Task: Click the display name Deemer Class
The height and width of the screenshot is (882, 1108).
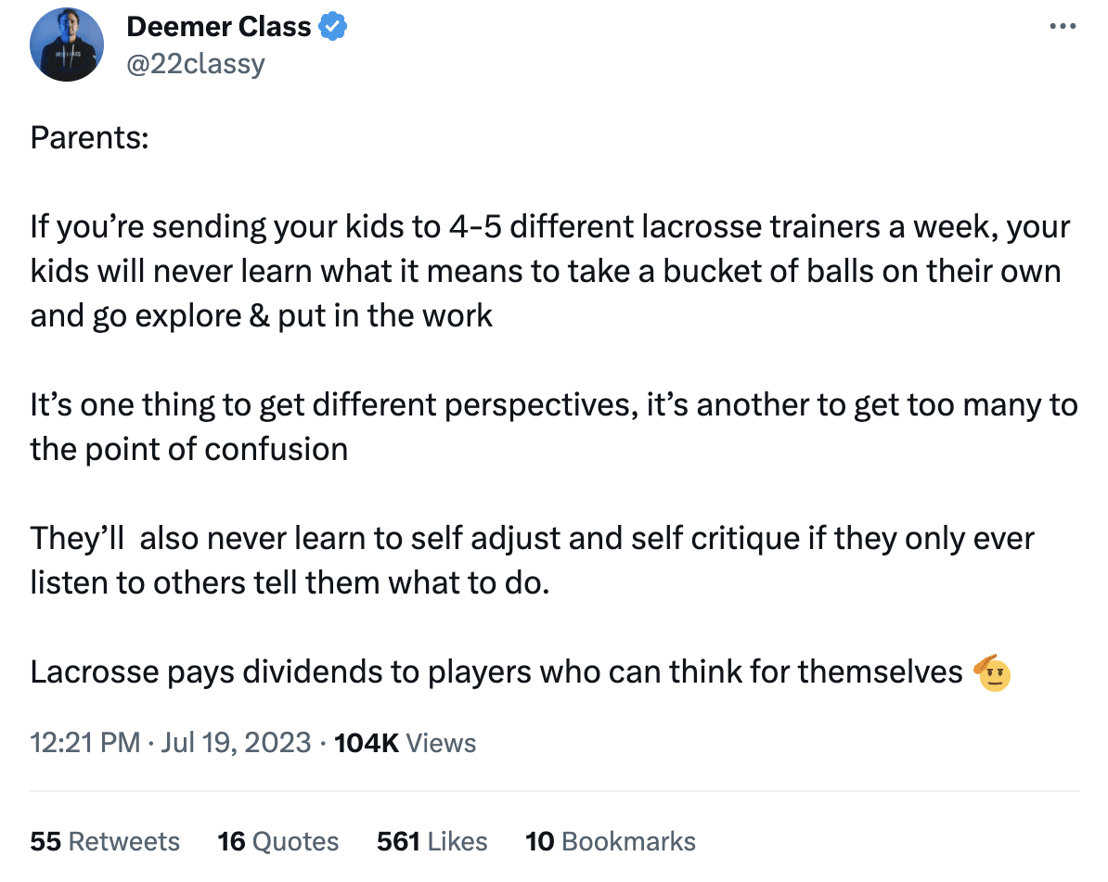Action: click(x=218, y=26)
